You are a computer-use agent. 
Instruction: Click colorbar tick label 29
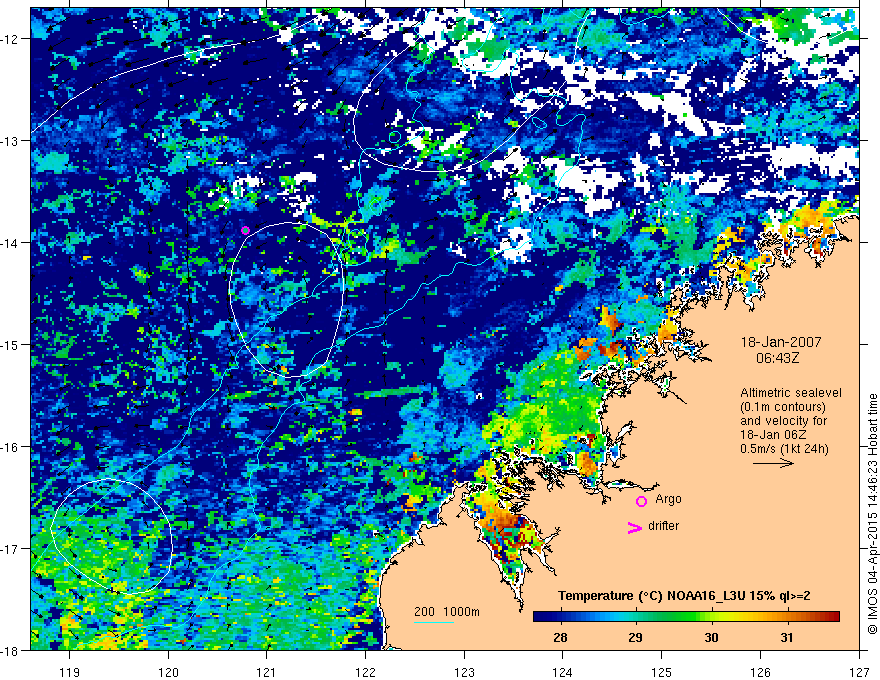tap(635, 637)
